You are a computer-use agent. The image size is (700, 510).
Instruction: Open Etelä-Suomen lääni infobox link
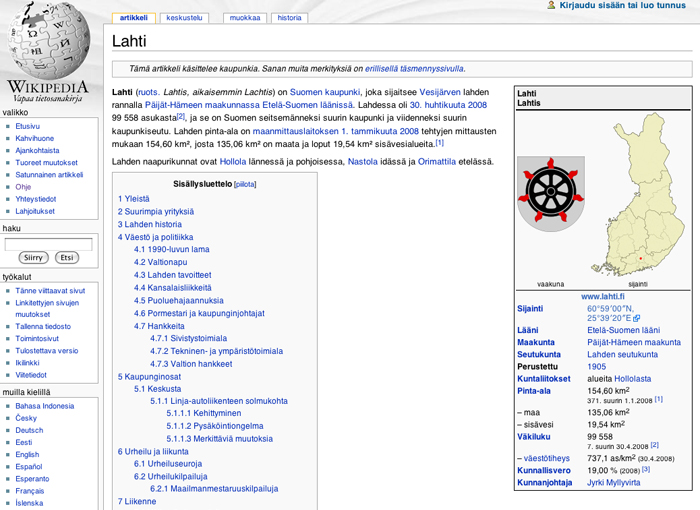tap(623, 330)
